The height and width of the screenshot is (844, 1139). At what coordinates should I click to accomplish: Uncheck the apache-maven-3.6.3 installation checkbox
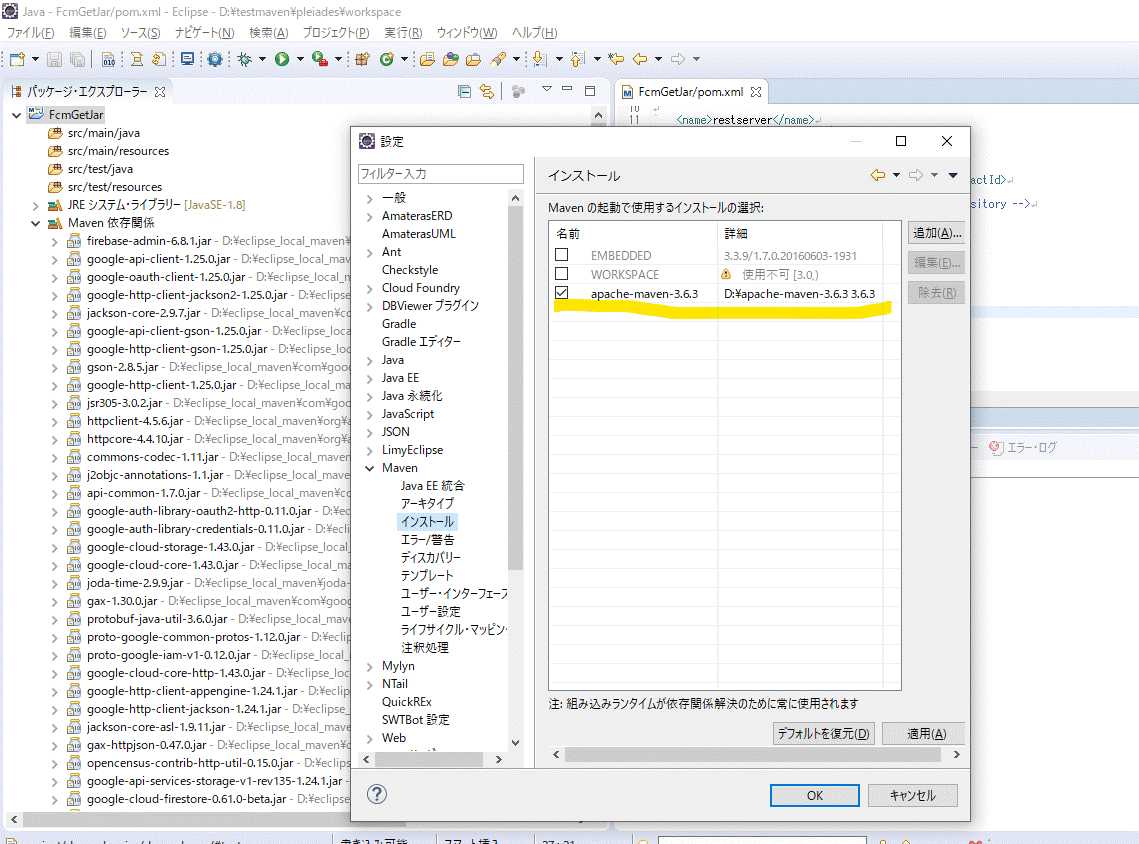[x=562, y=293]
